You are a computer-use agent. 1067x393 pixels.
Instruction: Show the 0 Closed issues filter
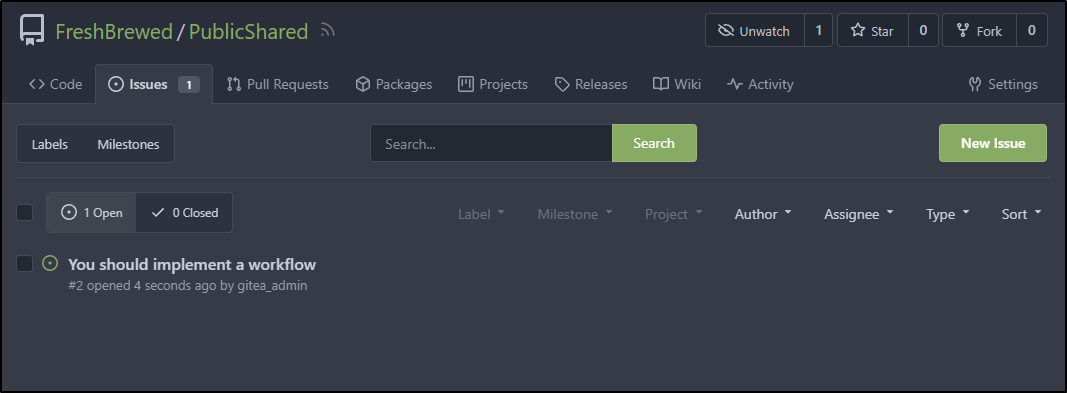[x=184, y=213]
